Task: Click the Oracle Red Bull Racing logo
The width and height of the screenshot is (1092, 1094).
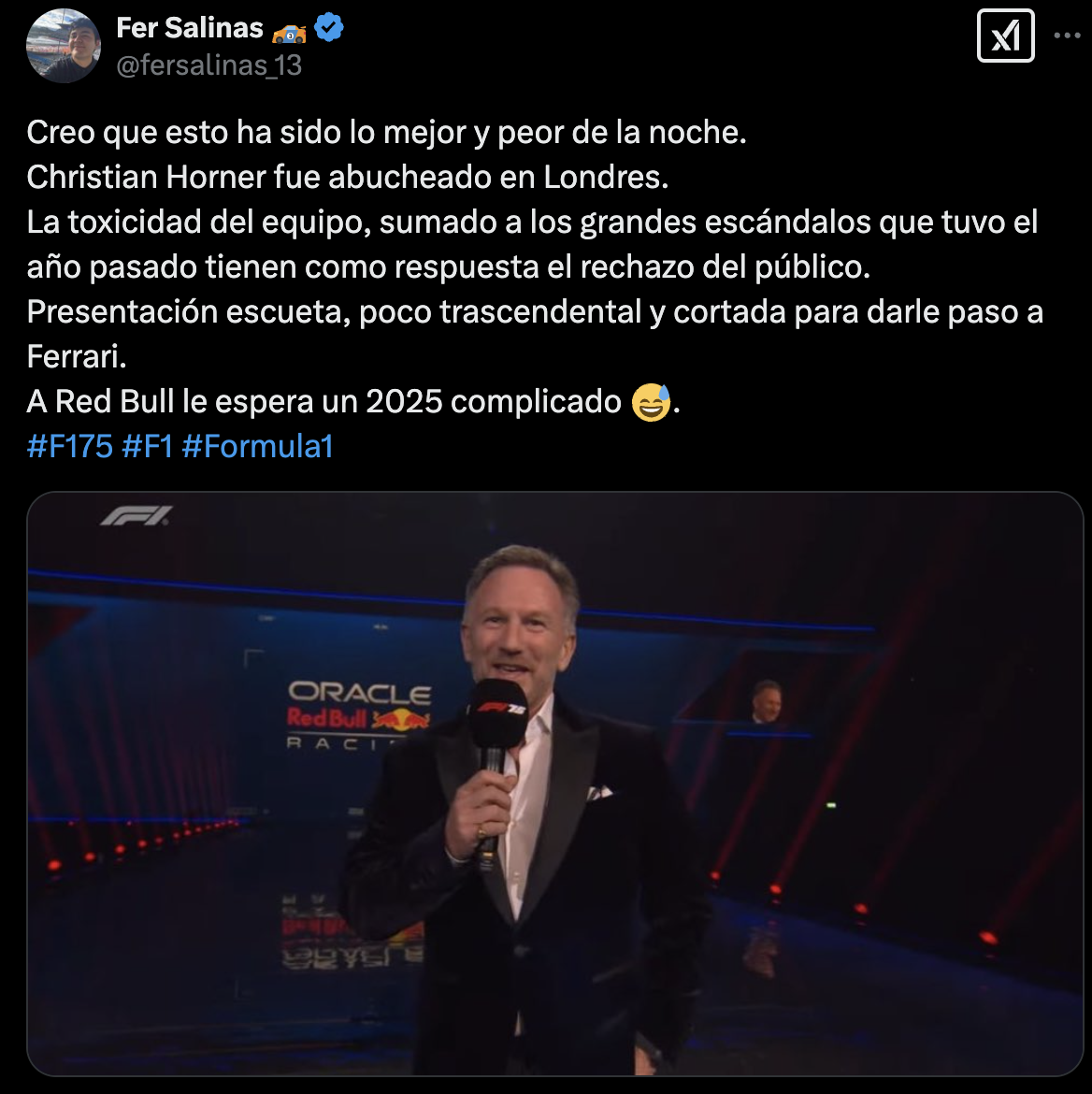Action: pos(359,715)
